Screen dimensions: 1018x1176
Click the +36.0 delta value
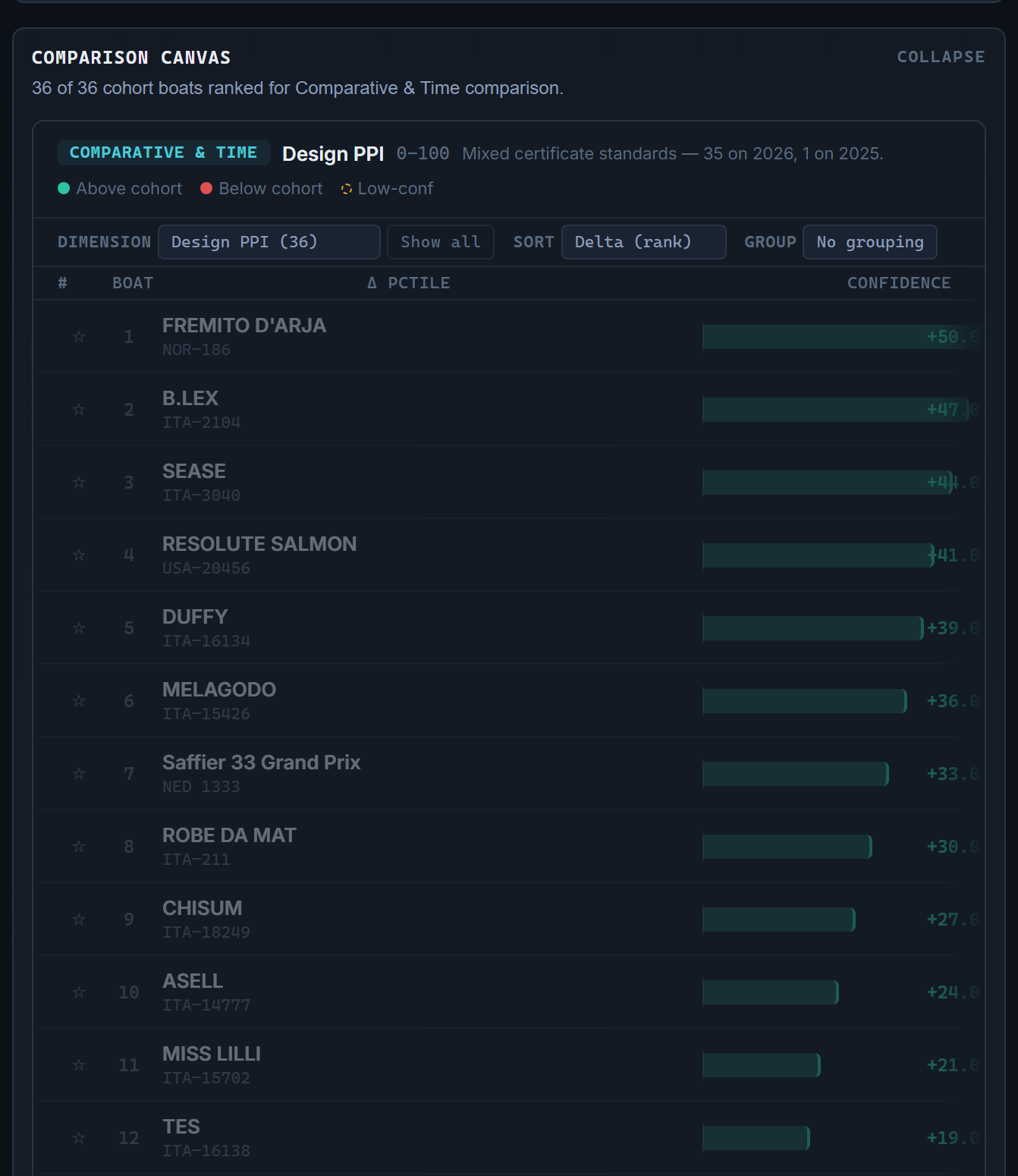(x=953, y=701)
